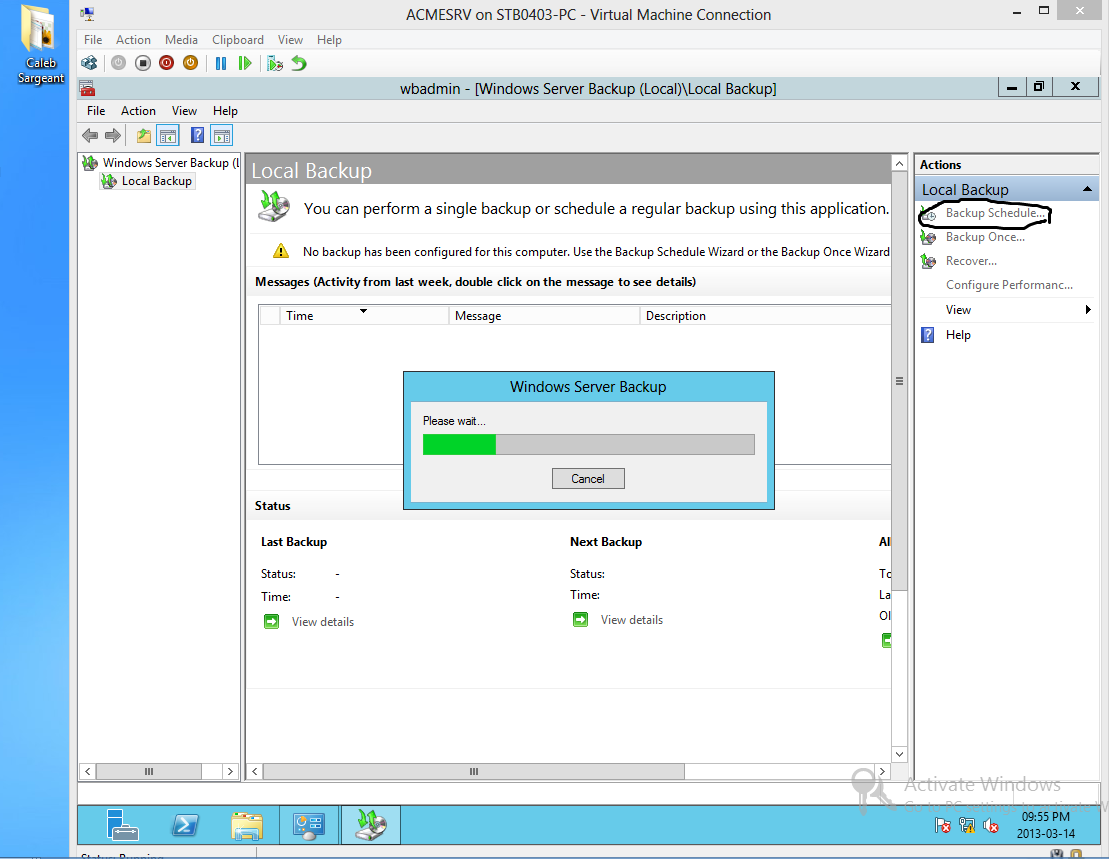1109x859 pixels.
Task: Revert the virtual machine with the green undo arrow
Action: click(x=299, y=63)
